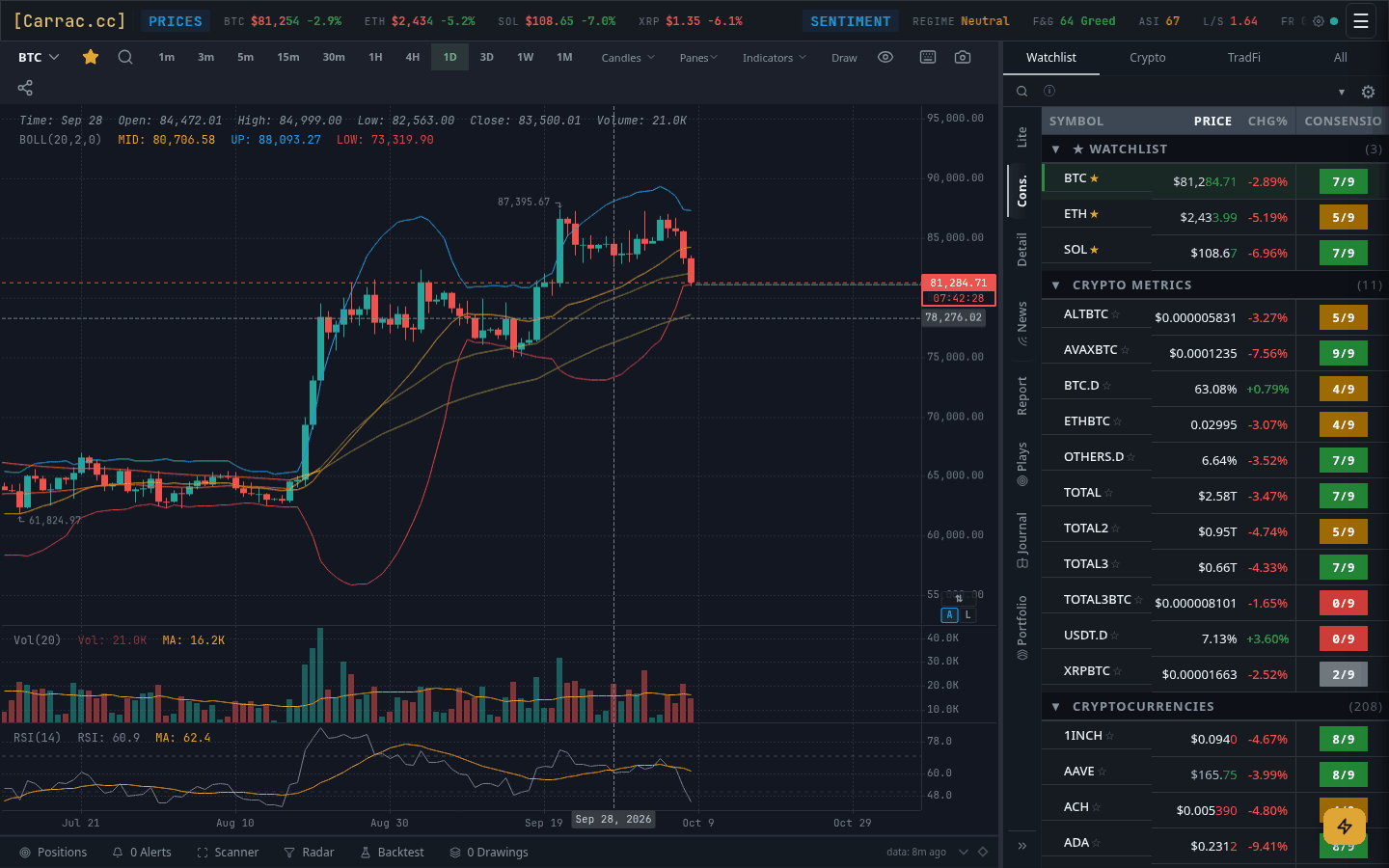1389x868 pixels.
Task: Click the diamond icon in the bottom bar
Action: (983, 852)
